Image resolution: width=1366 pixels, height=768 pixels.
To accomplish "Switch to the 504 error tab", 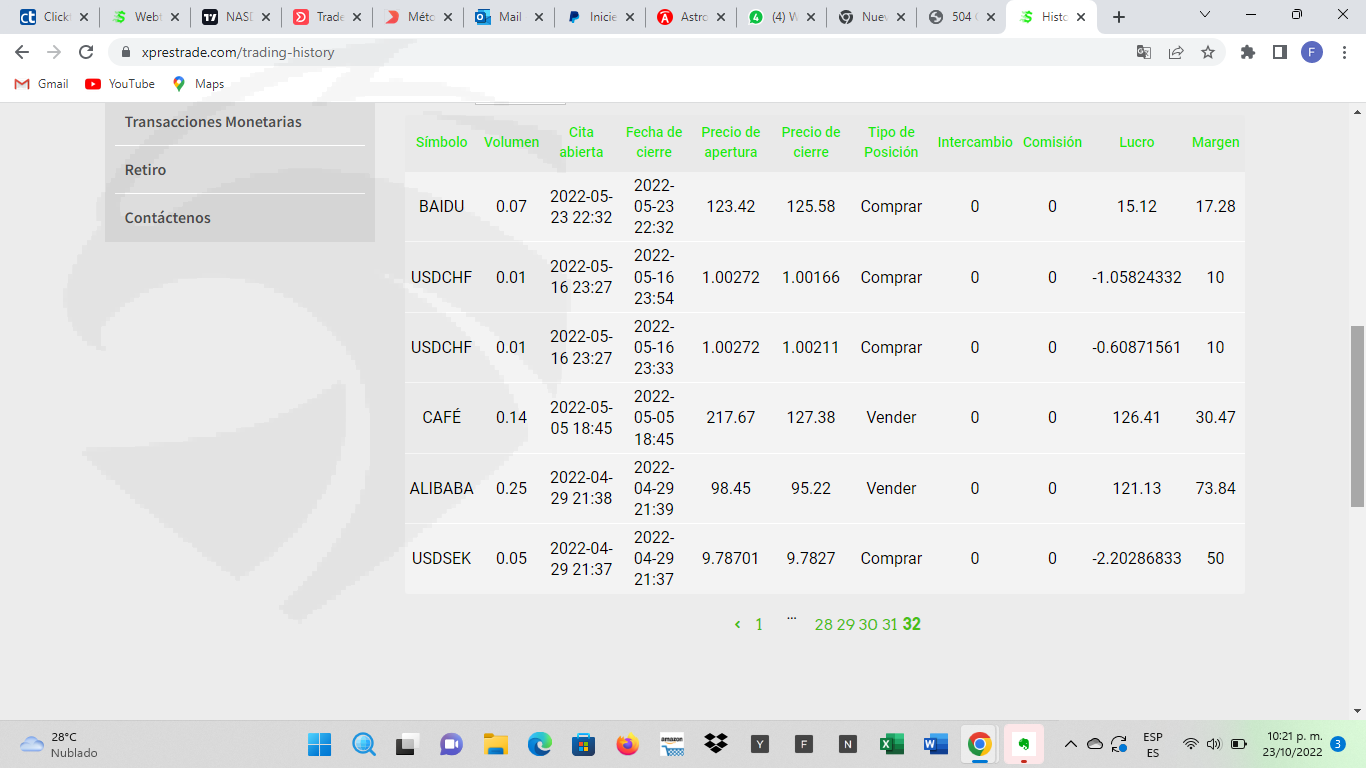I will tap(963, 17).
